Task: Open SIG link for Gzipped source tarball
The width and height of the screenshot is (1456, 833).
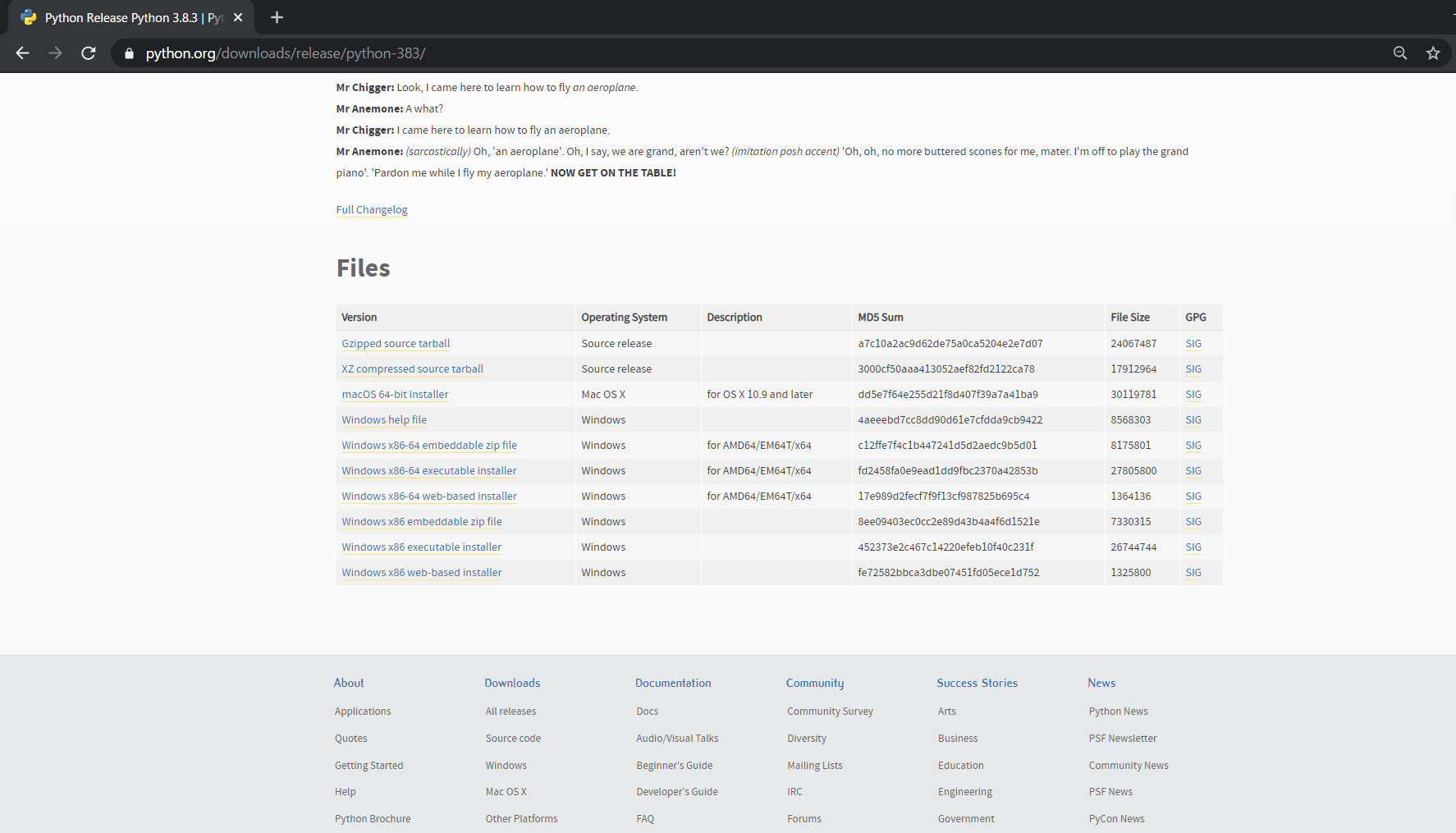Action: coord(1193,344)
